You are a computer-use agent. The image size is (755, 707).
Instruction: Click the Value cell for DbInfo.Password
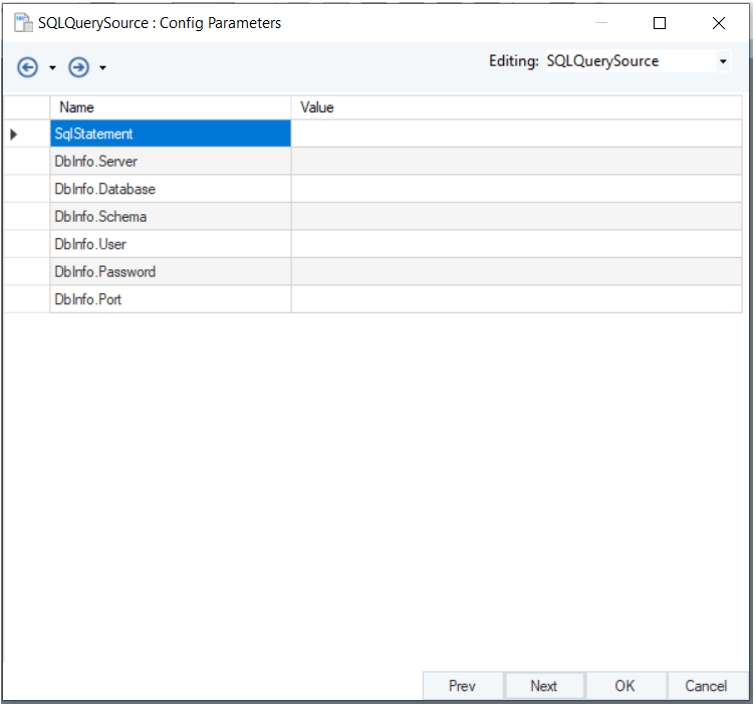[x=517, y=272]
